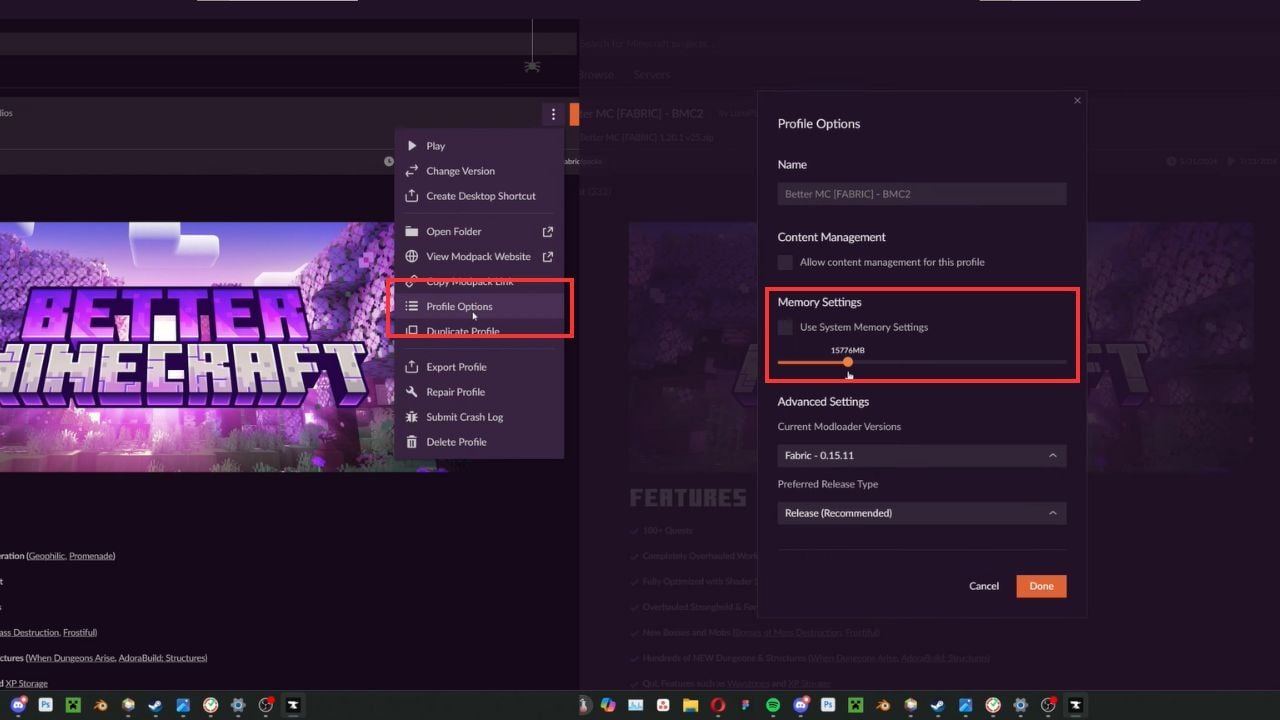
Task: Click the wrench icon beside Repair Profile
Action: pyautogui.click(x=411, y=392)
